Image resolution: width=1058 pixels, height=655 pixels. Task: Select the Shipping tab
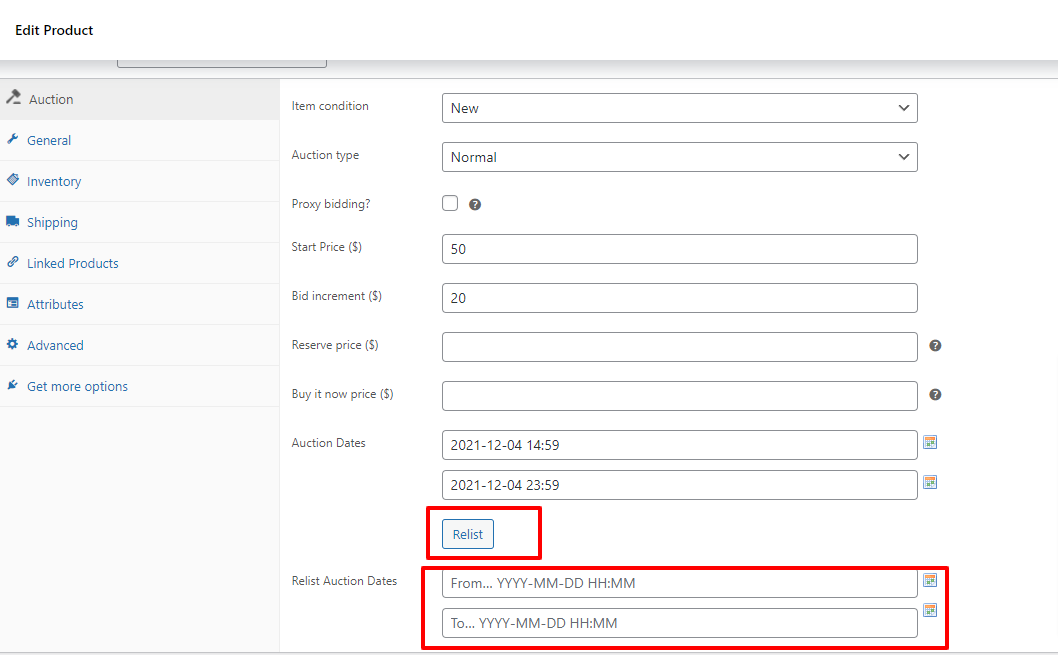[52, 223]
